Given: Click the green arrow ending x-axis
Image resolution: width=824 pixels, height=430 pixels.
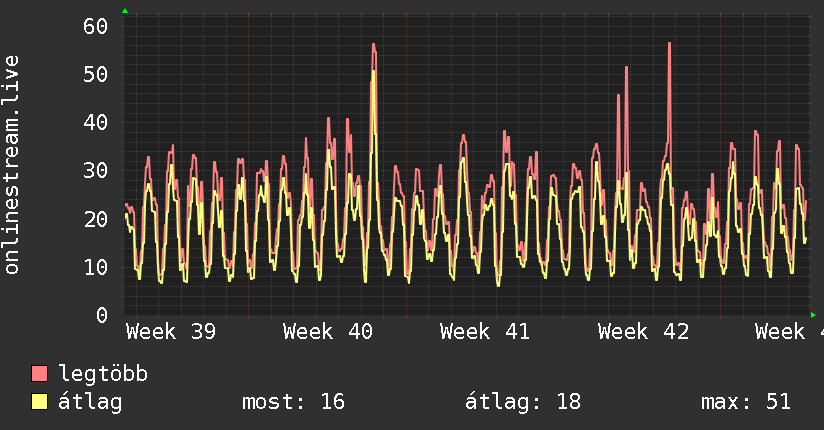Looking at the screenshot, I should pyautogui.click(x=813, y=315).
